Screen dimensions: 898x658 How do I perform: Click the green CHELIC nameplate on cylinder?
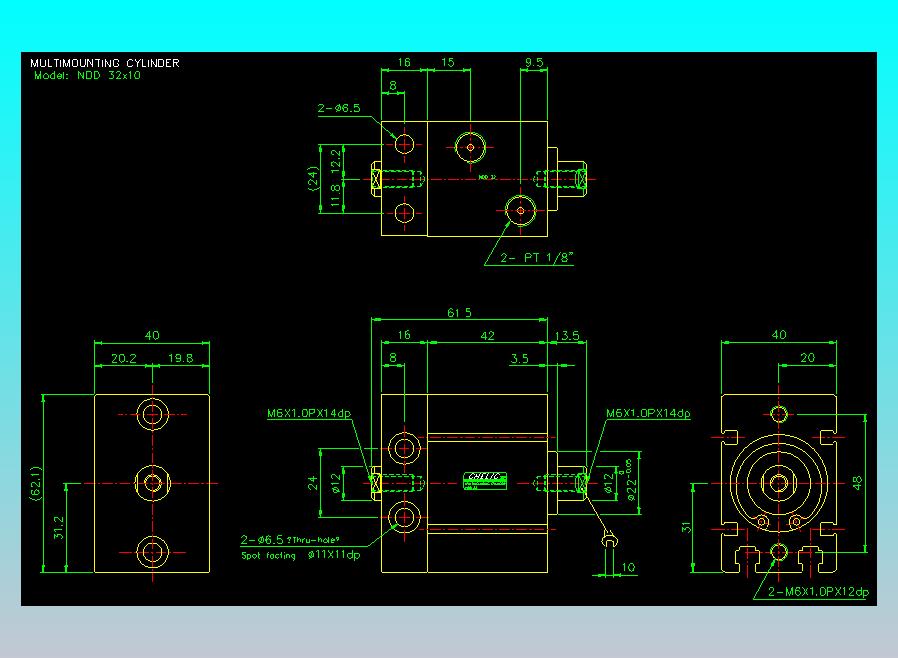[x=485, y=480]
